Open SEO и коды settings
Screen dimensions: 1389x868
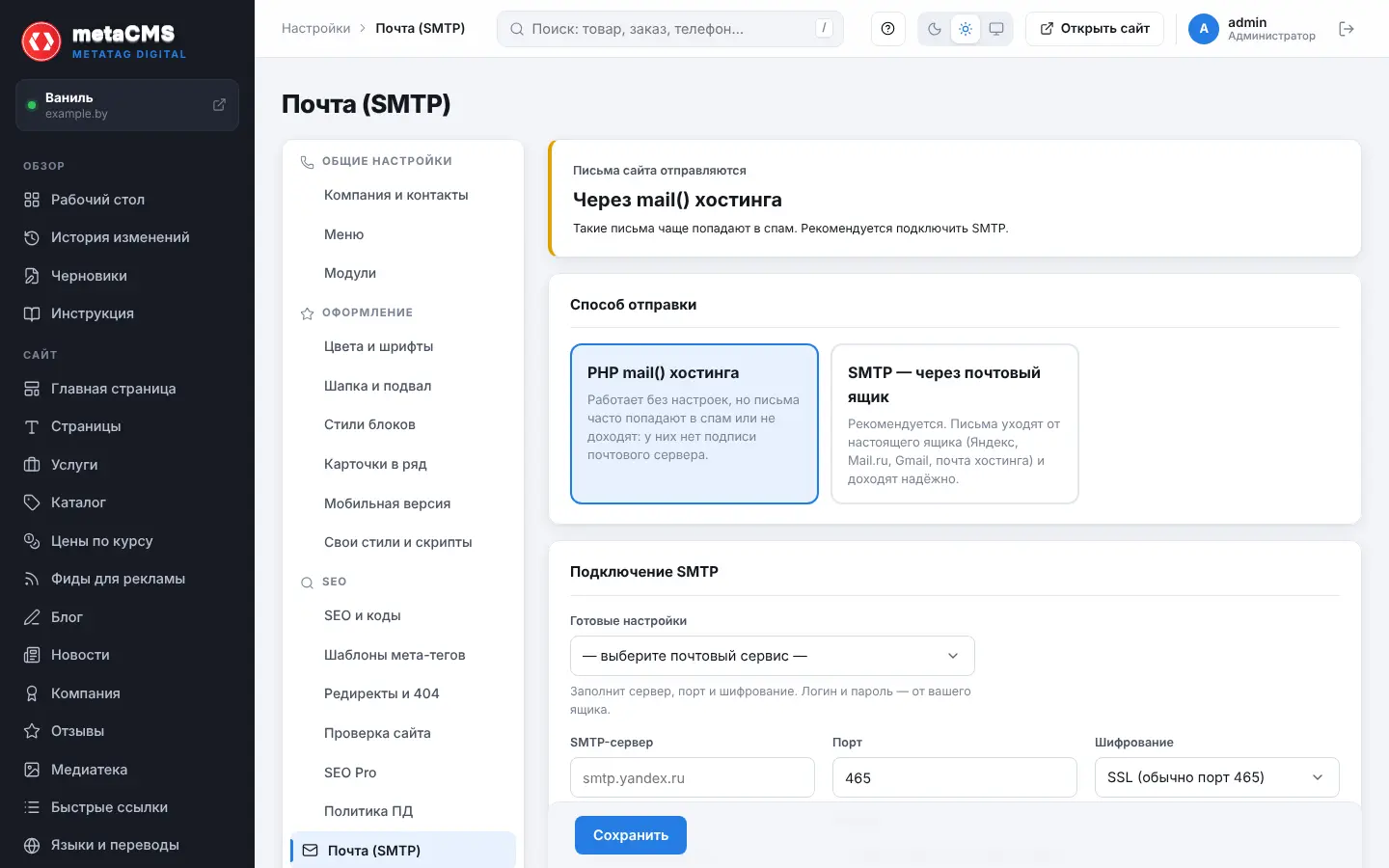(x=363, y=615)
